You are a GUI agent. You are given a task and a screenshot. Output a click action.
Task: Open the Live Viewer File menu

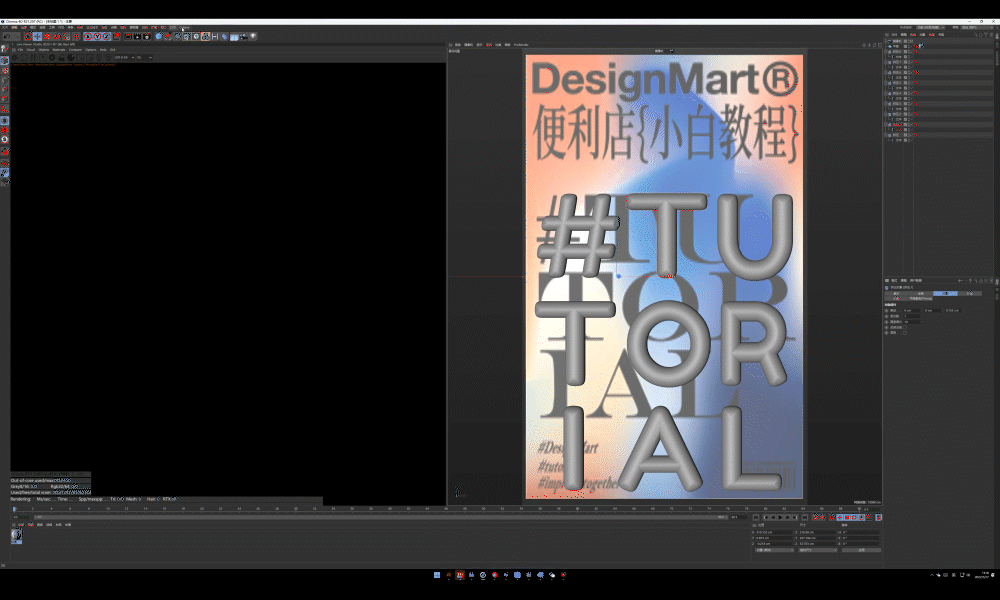[x=20, y=50]
